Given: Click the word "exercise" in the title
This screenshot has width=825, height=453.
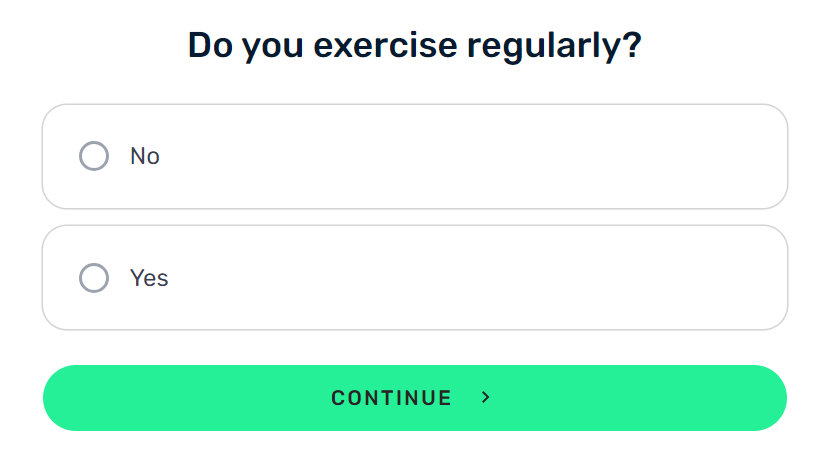Looking at the screenshot, I should [385, 45].
